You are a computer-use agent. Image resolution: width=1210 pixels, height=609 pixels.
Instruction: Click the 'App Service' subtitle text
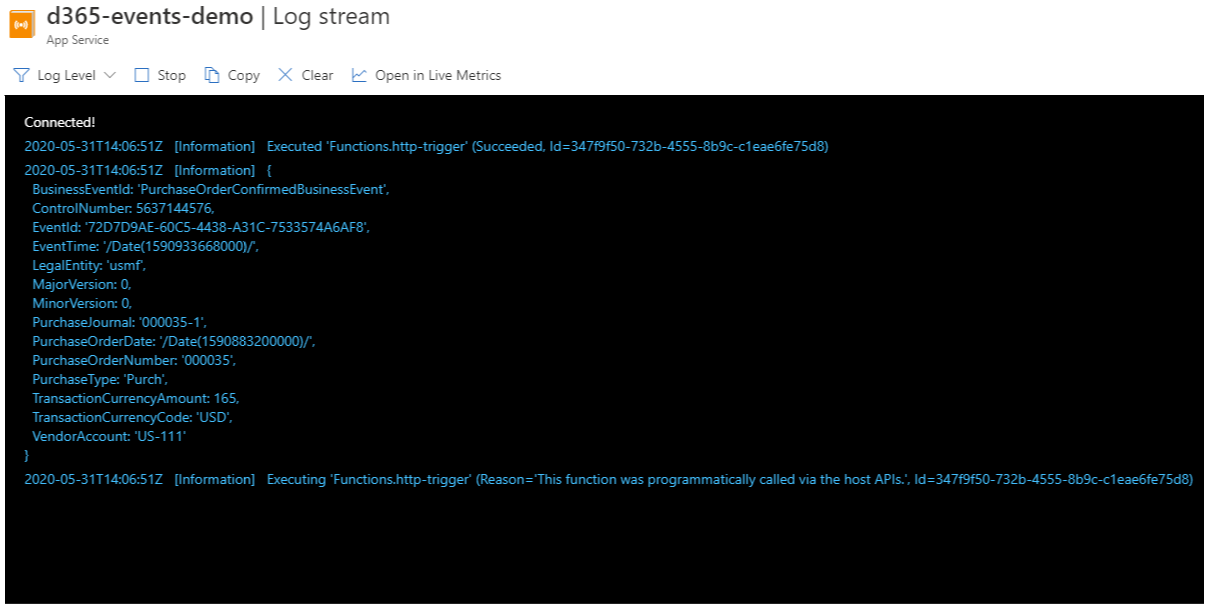coord(77,40)
